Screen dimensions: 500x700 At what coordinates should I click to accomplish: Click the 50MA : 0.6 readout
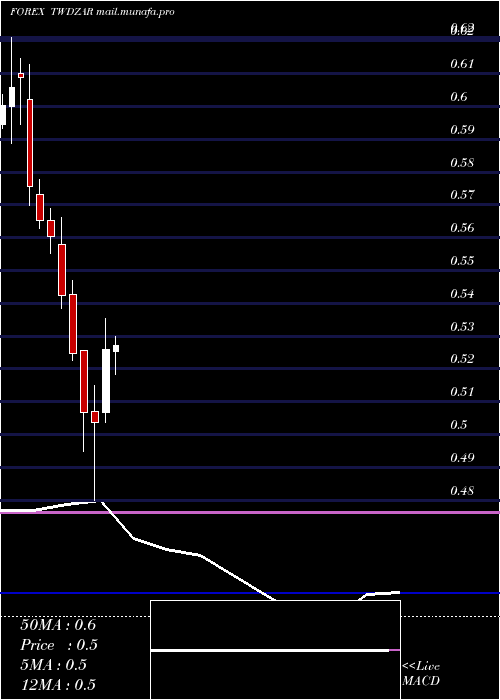pyautogui.click(x=58, y=625)
